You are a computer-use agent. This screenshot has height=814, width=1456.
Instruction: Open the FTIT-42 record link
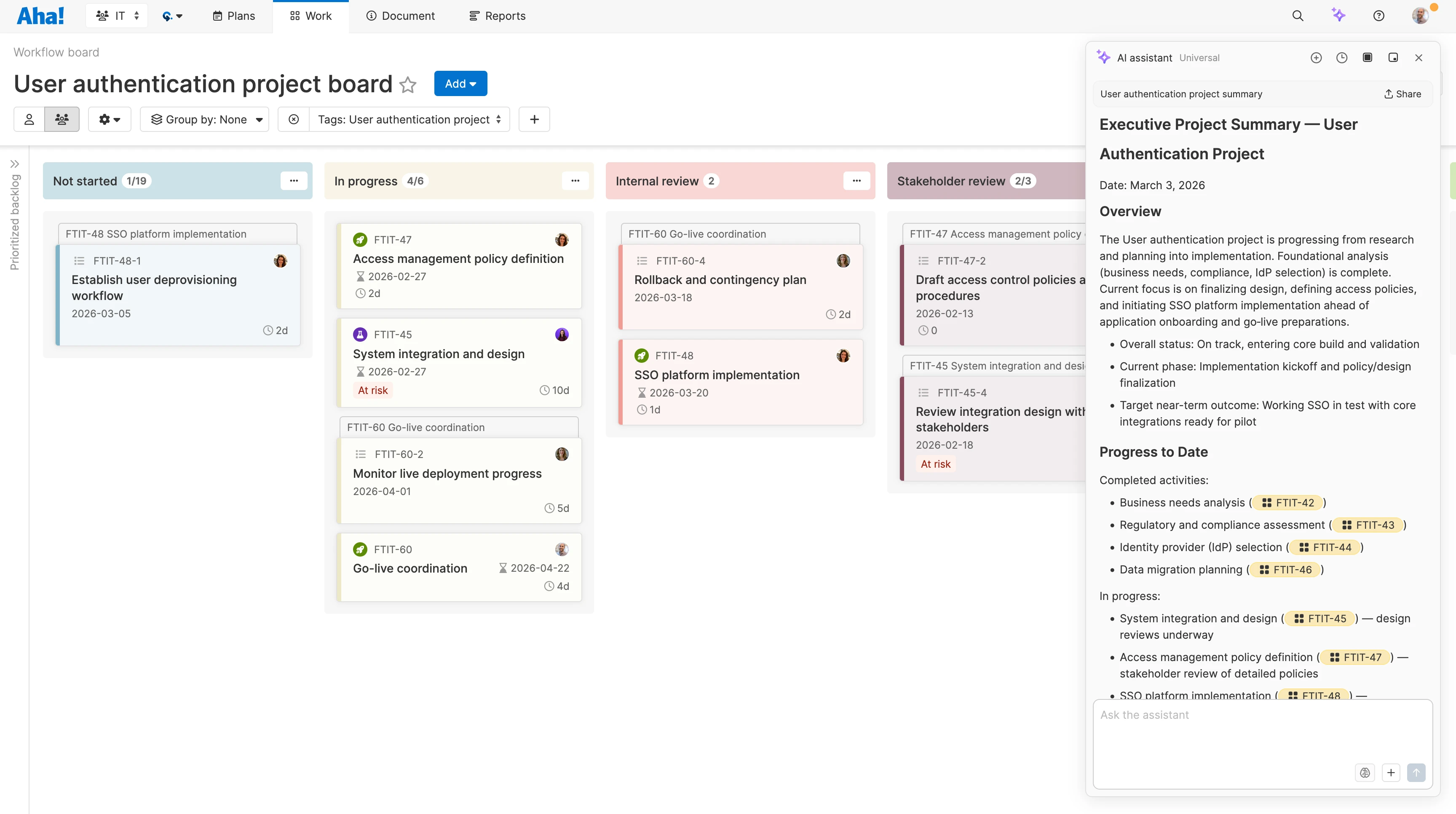[1289, 503]
